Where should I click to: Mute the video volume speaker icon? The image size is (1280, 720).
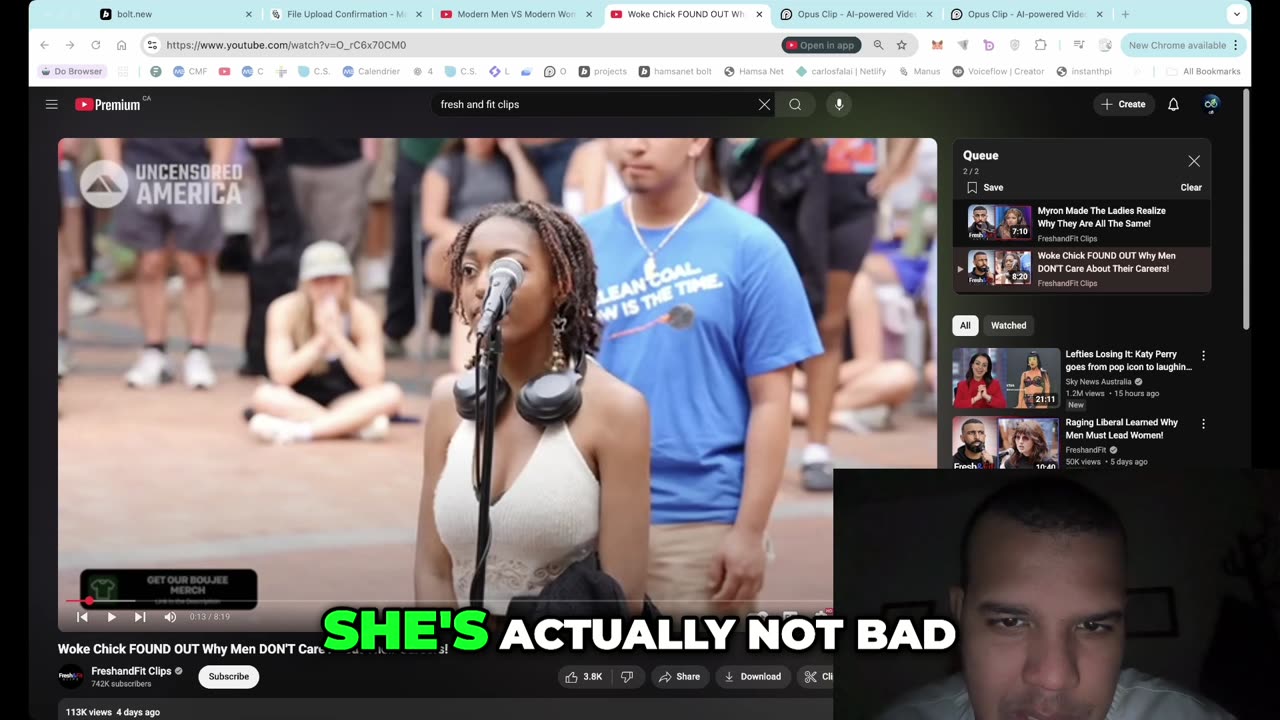(170, 617)
